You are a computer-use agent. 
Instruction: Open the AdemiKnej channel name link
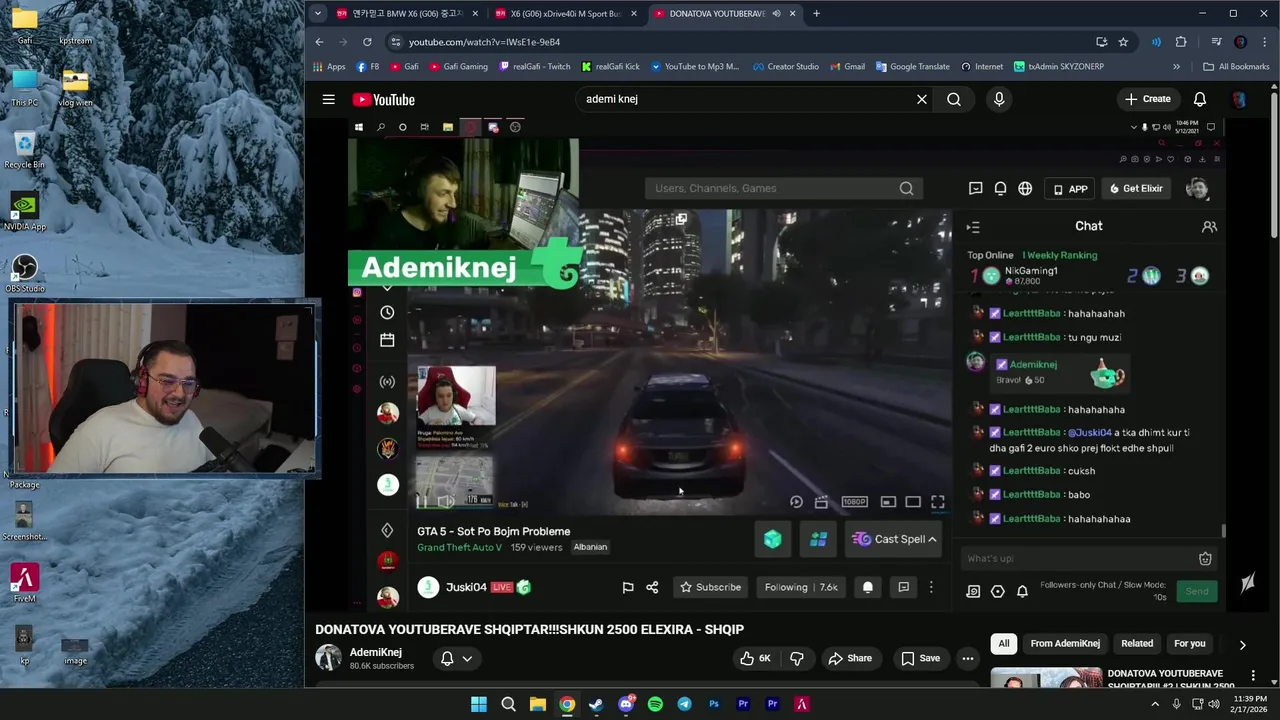[376, 652]
